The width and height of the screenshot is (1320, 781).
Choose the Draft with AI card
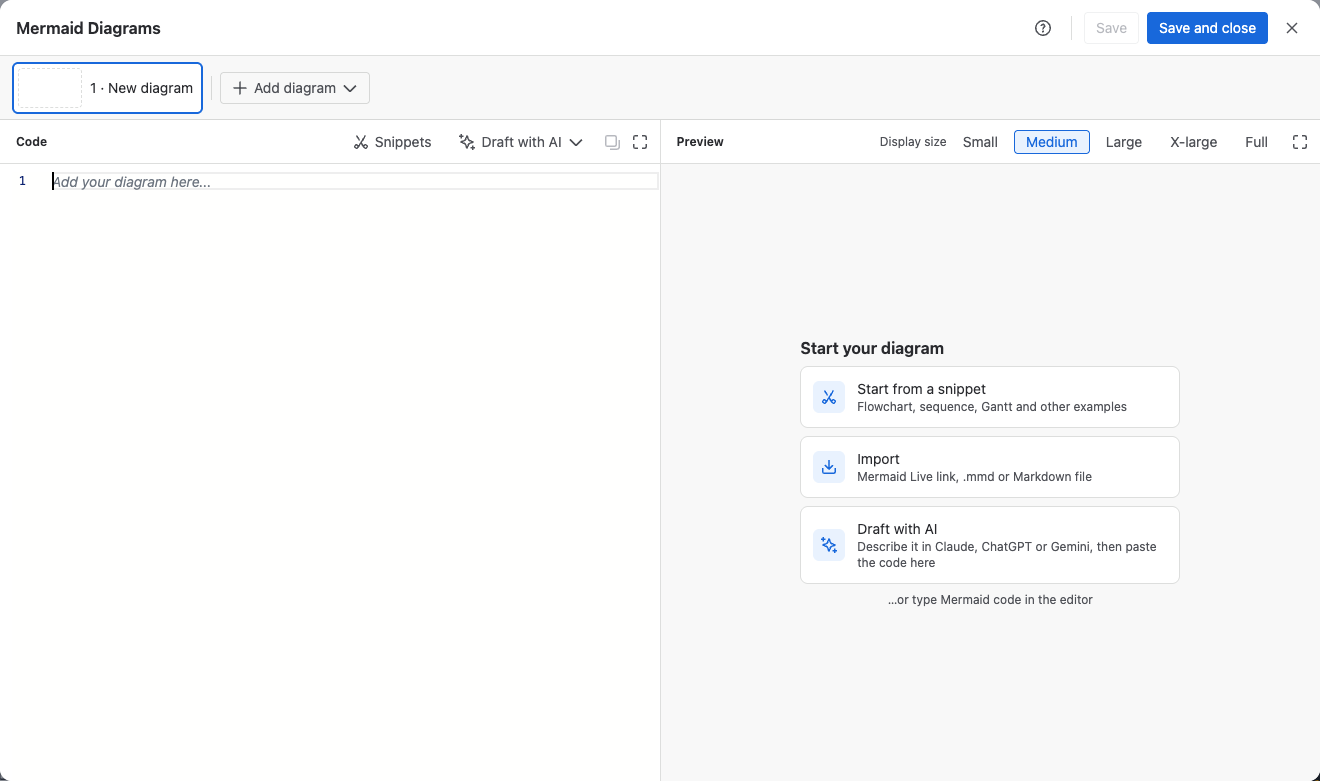click(990, 545)
